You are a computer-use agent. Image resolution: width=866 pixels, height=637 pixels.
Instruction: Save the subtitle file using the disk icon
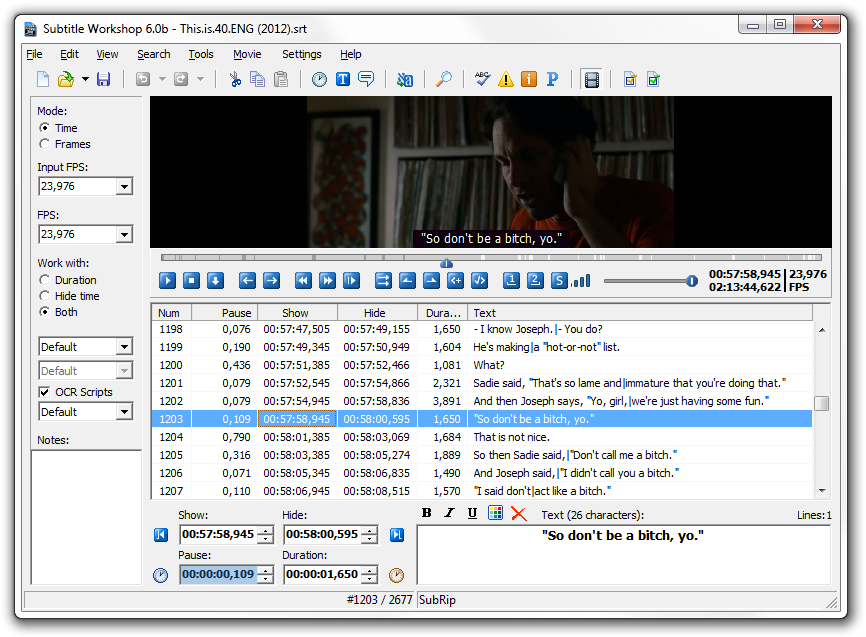tap(104, 78)
